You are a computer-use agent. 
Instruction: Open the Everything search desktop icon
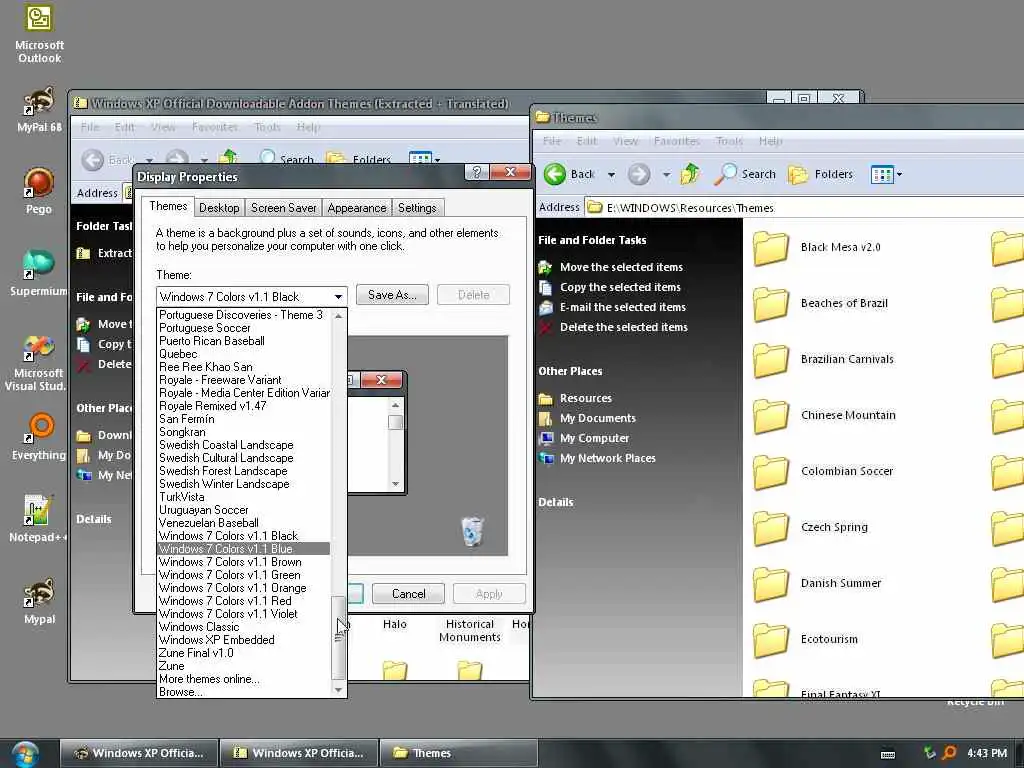point(39,436)
